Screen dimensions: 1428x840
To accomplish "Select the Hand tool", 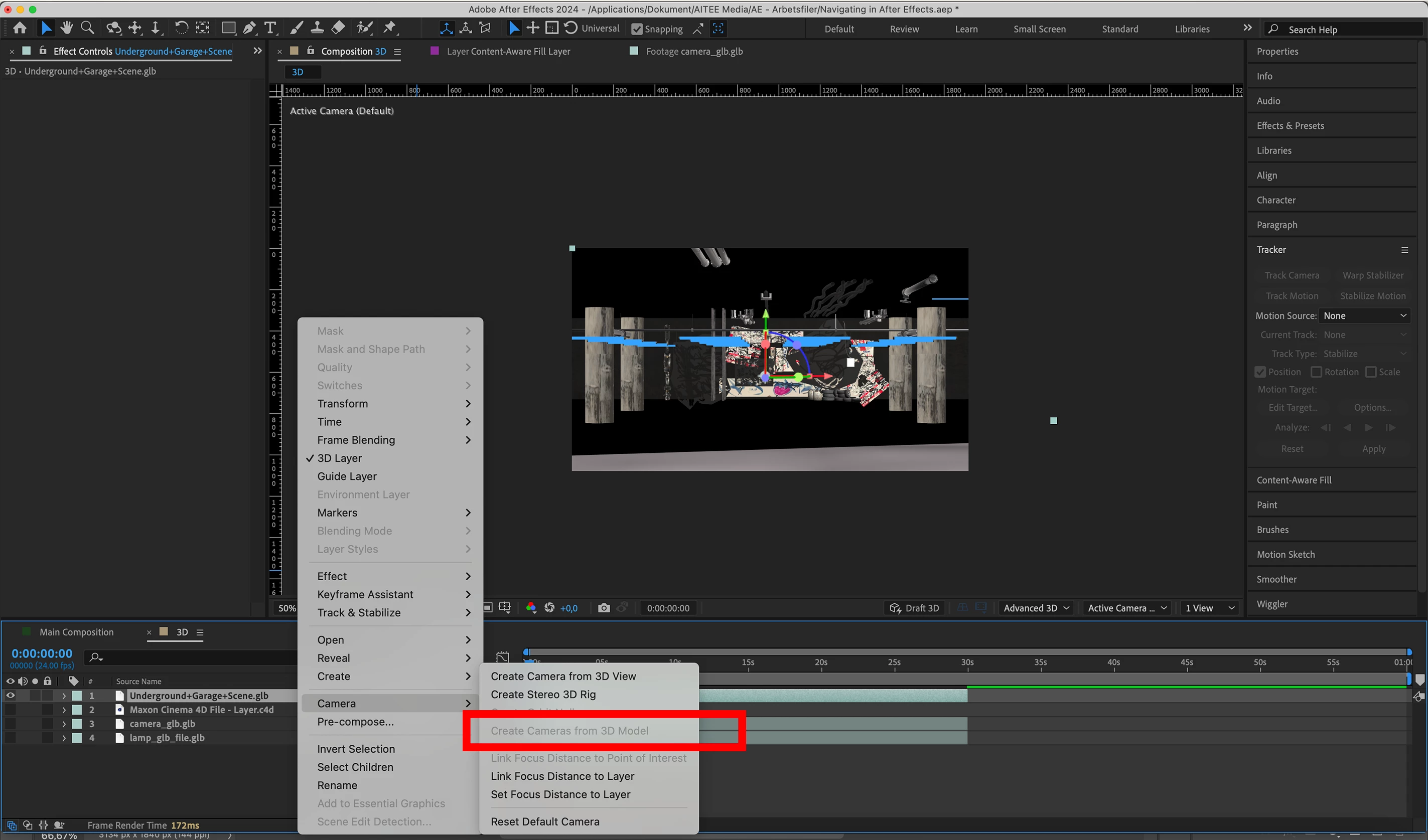I will [x=67, y=28].
